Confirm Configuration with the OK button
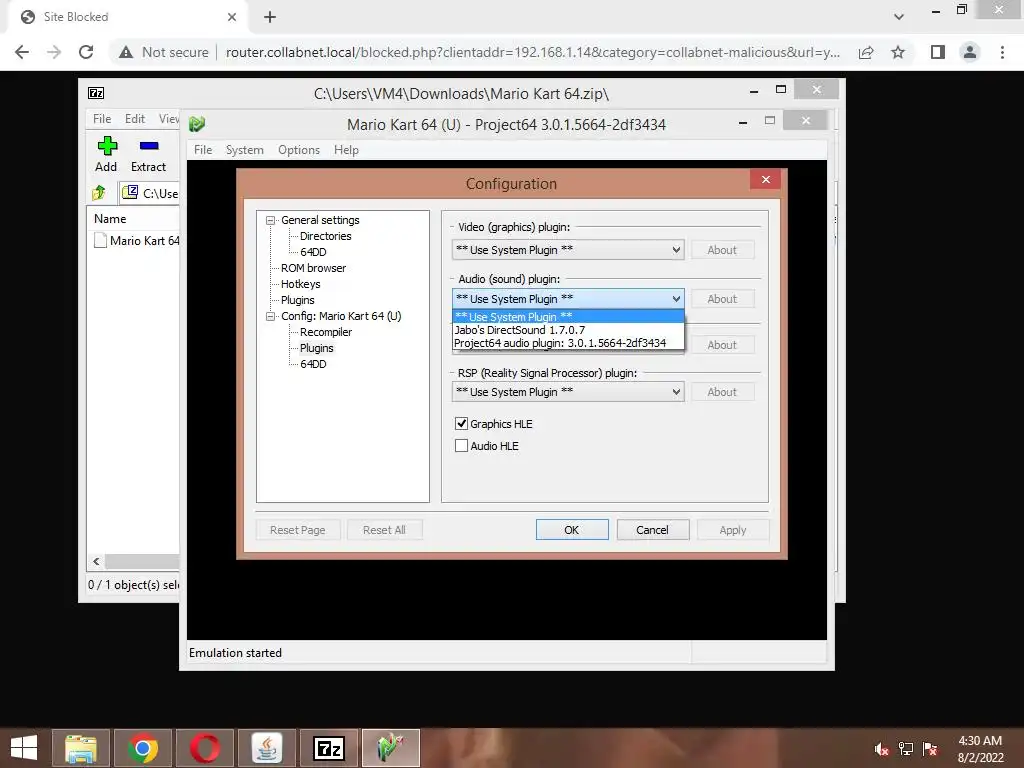Image resolution: width=1024 pixels, height=768 pixels. pyautogui.click(x=571, y=530)
